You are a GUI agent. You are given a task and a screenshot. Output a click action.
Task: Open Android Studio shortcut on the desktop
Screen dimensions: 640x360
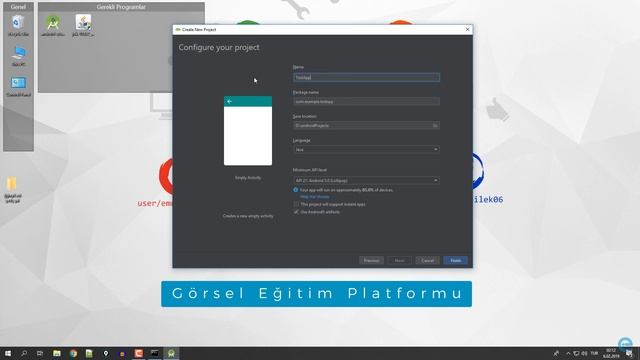53,25
